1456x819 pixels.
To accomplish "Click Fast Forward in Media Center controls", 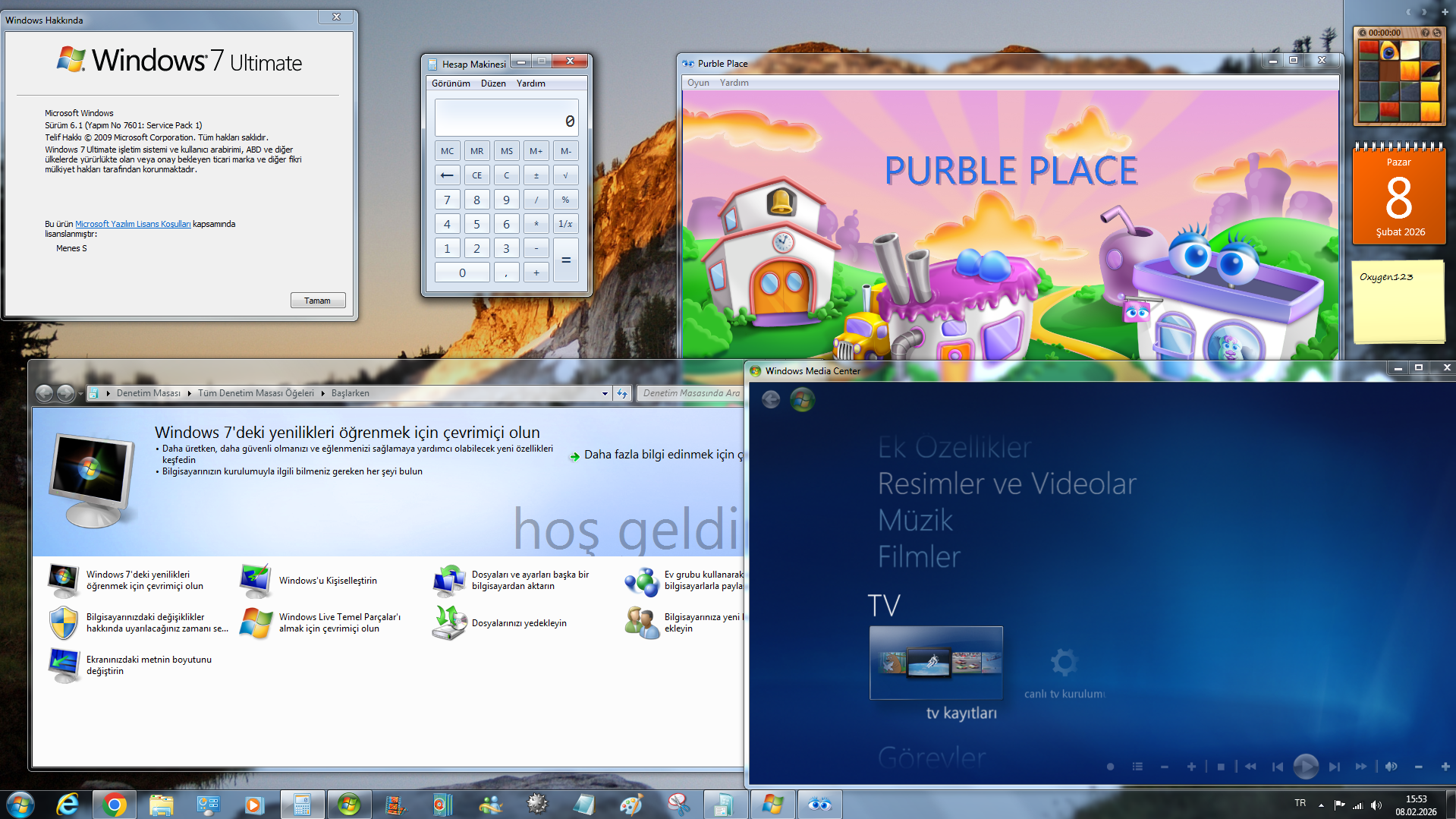I will click(1361, 767).
